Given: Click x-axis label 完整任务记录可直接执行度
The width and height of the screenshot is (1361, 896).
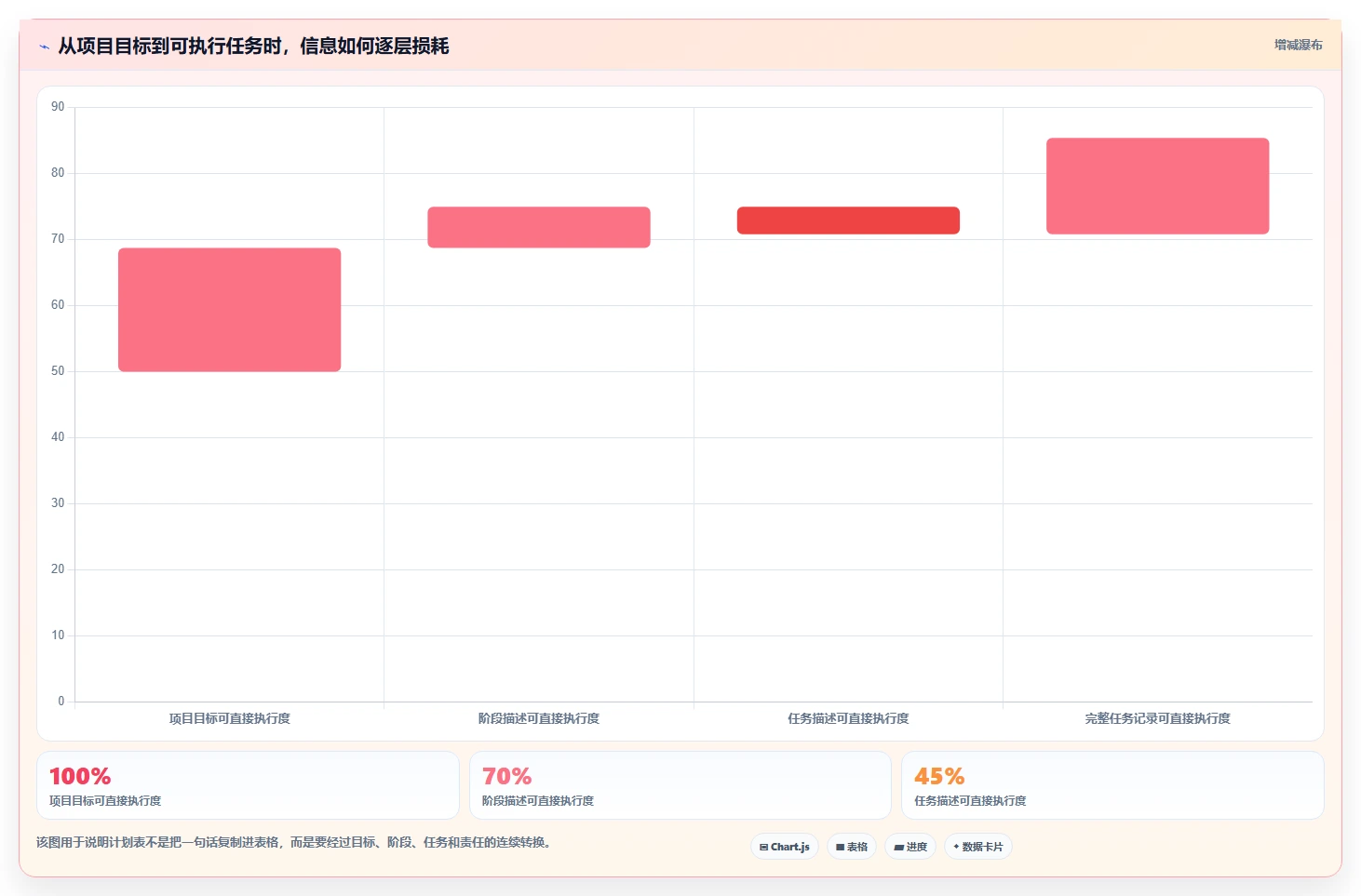Looking at the screenshot, I should (x=1157, y=718).
